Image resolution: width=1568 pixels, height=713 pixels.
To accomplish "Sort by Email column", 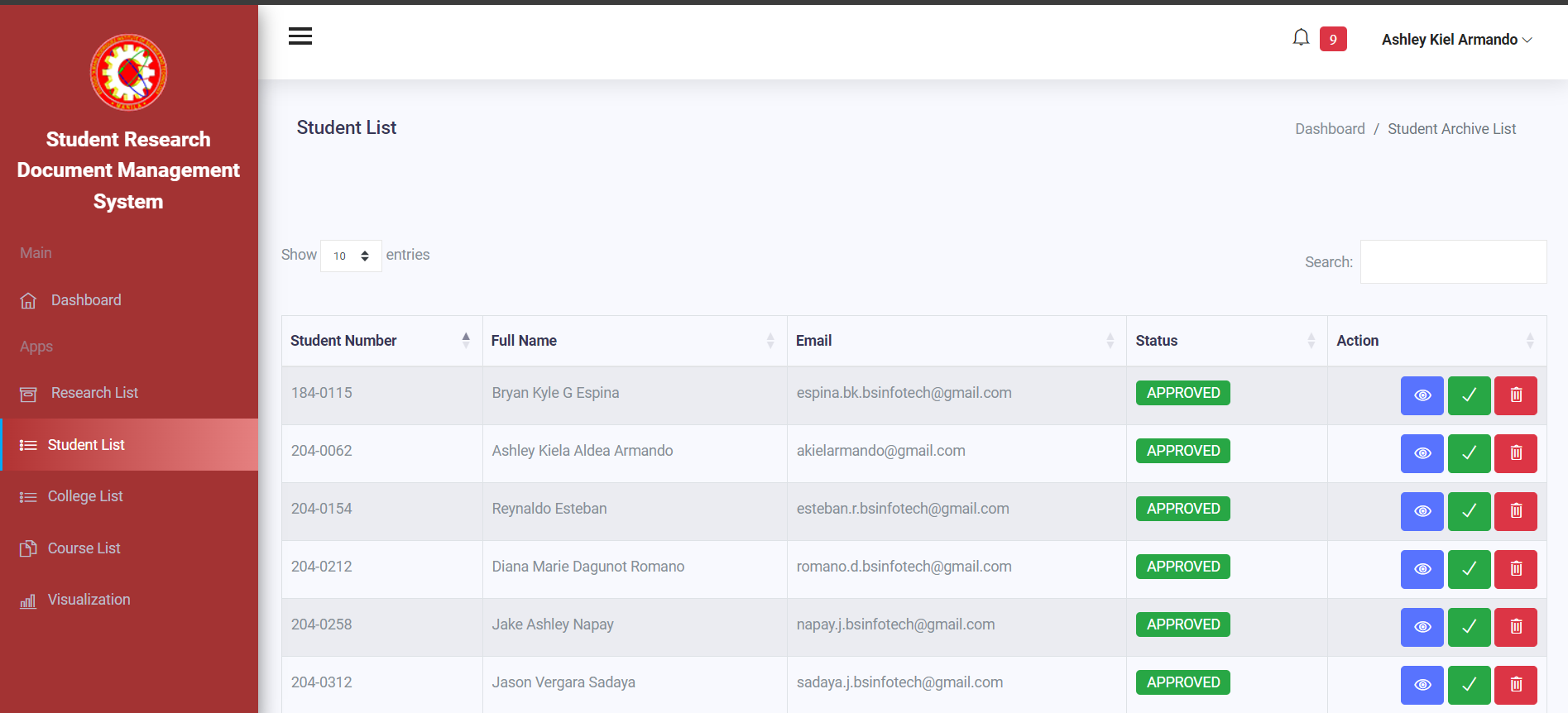I will (957, 341).
